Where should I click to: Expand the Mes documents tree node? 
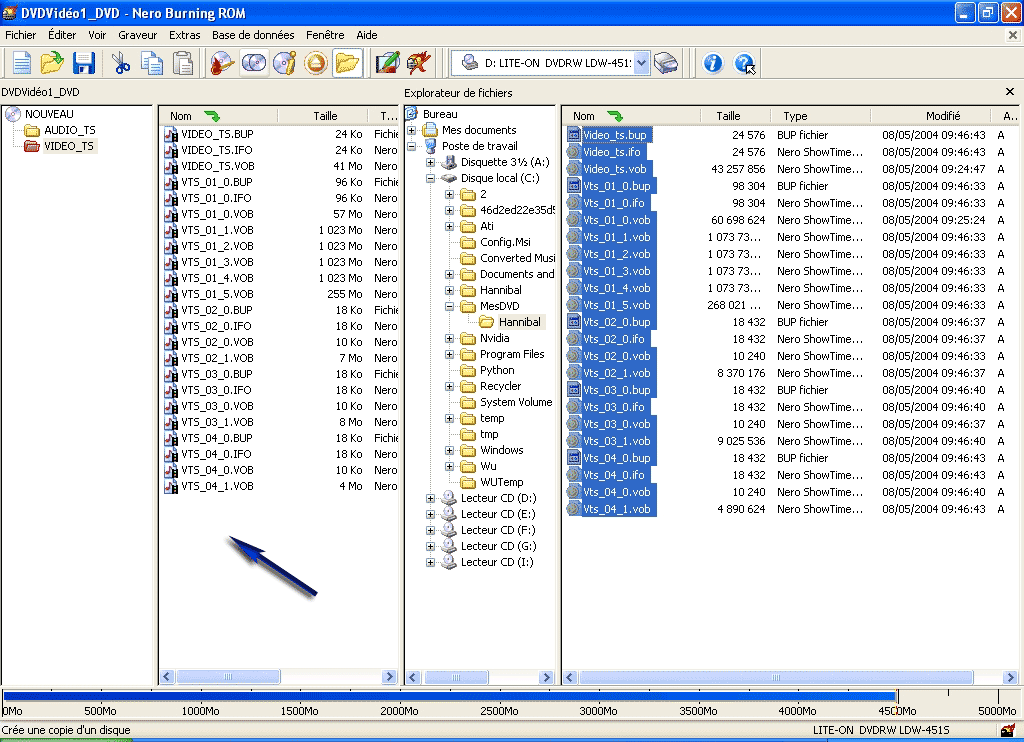point(411,131)
